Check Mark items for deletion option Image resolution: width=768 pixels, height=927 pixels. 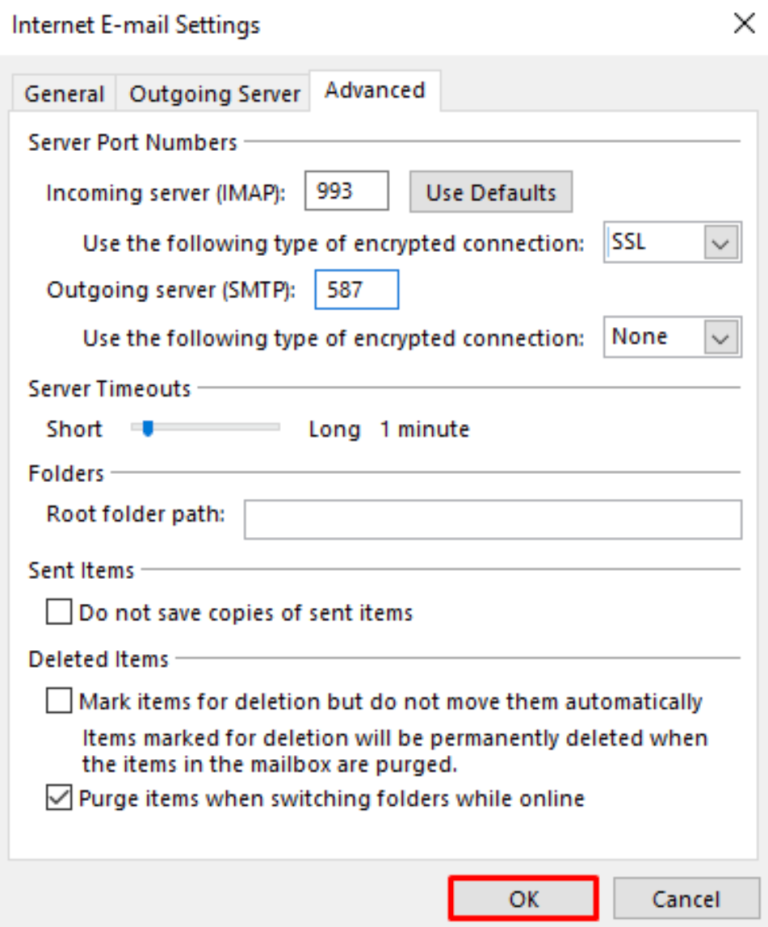59,701
